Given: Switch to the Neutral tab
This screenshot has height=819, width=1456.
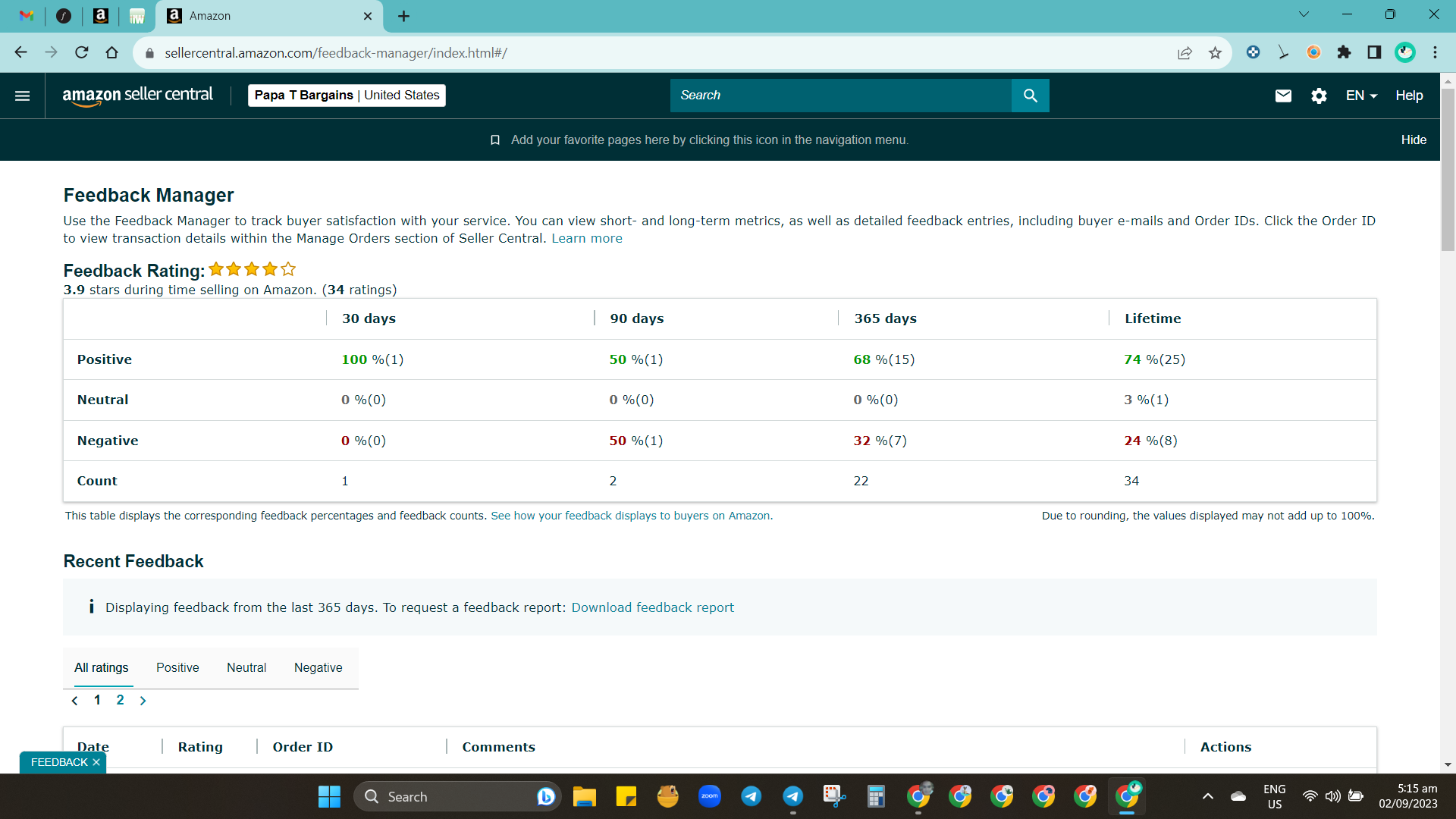Looking at the screenshot, I should point(246,667).
